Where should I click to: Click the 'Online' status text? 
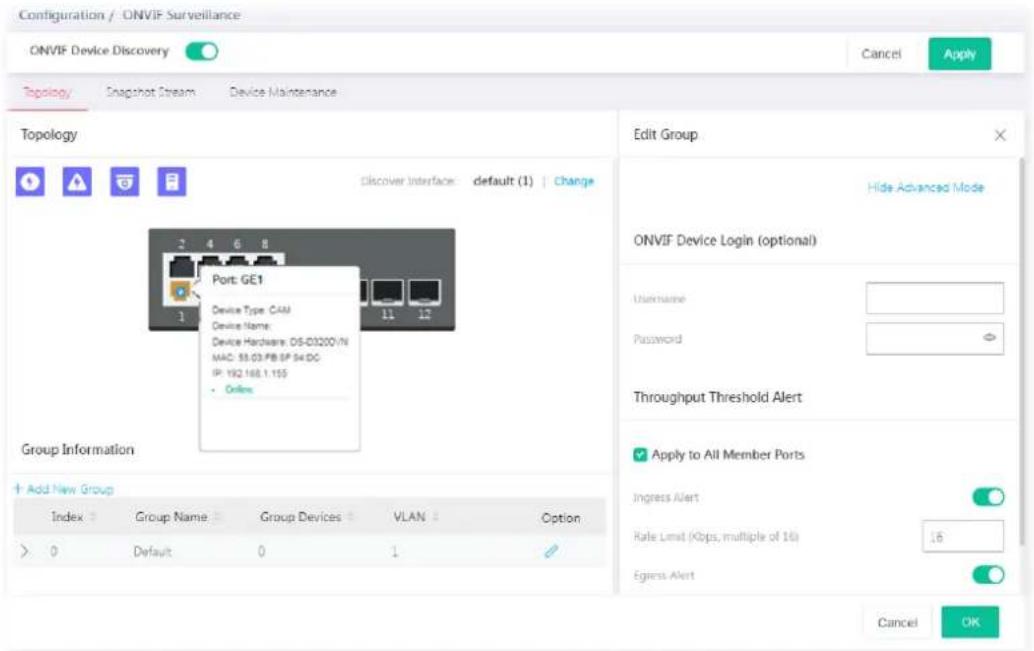239,389
